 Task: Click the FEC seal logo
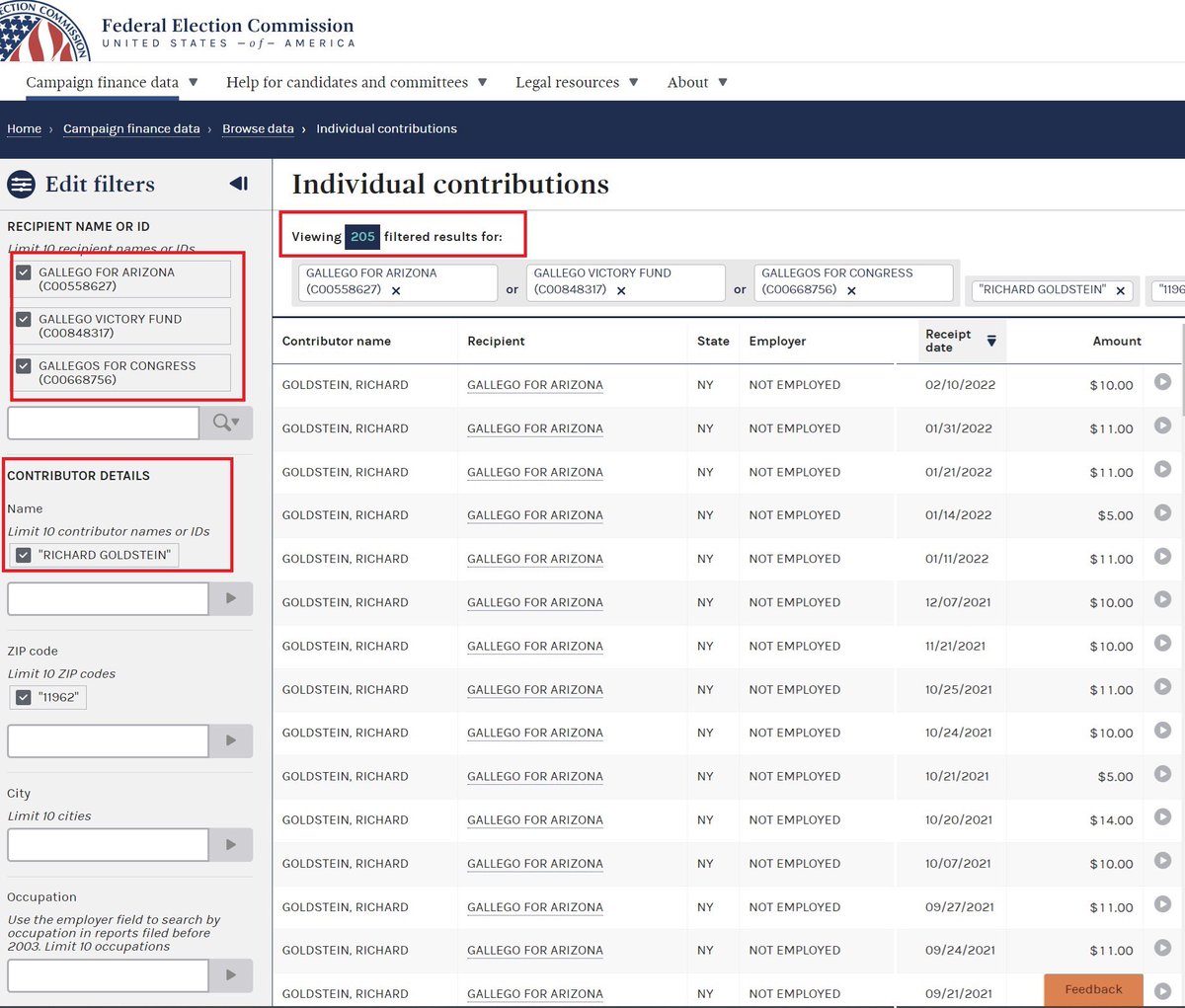(x=44, y=31)
